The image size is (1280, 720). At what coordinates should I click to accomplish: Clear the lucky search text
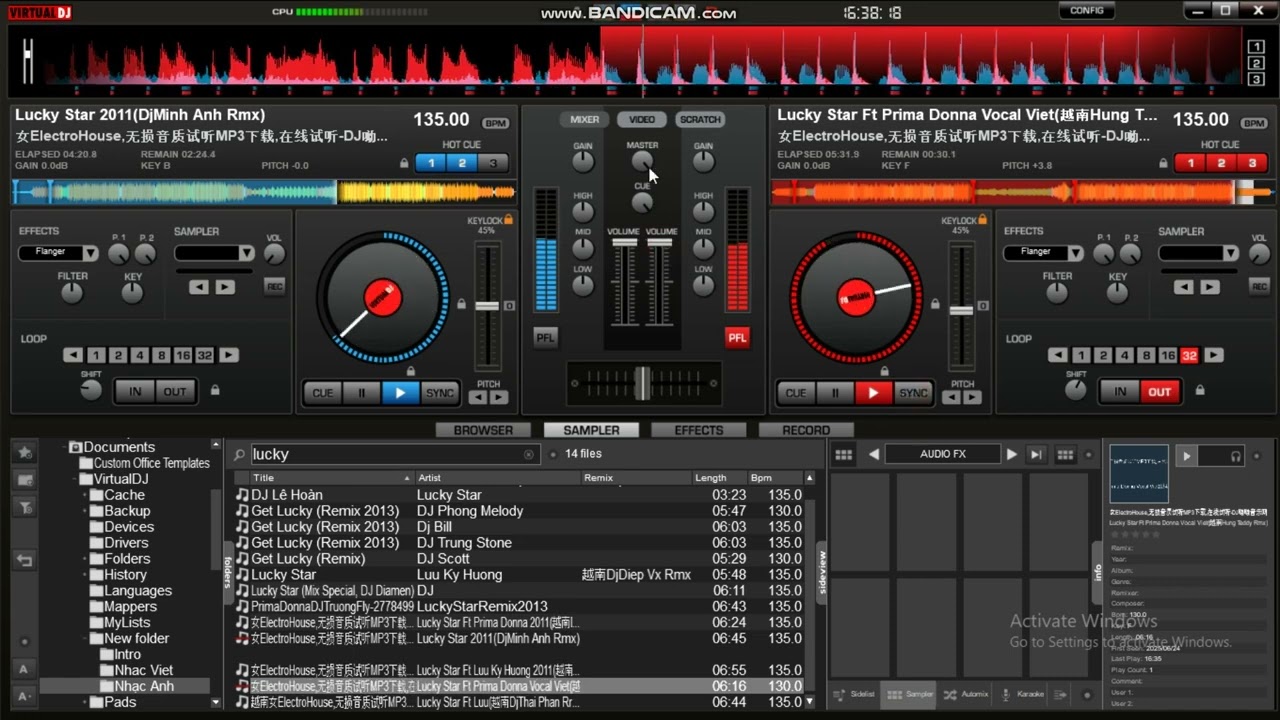click(x=529, y=454)
